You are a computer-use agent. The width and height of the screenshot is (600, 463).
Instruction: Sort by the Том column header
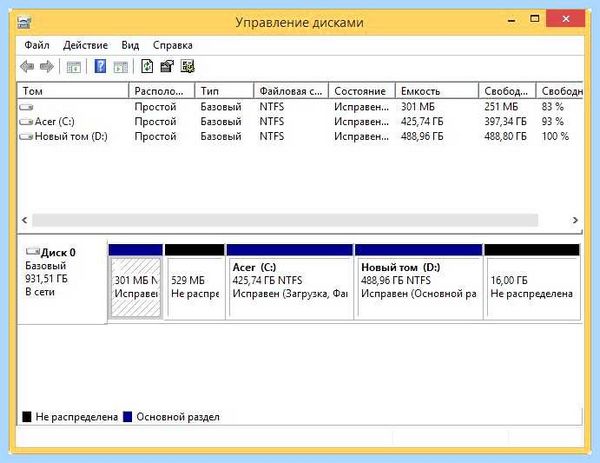click(x=73, y=91)
